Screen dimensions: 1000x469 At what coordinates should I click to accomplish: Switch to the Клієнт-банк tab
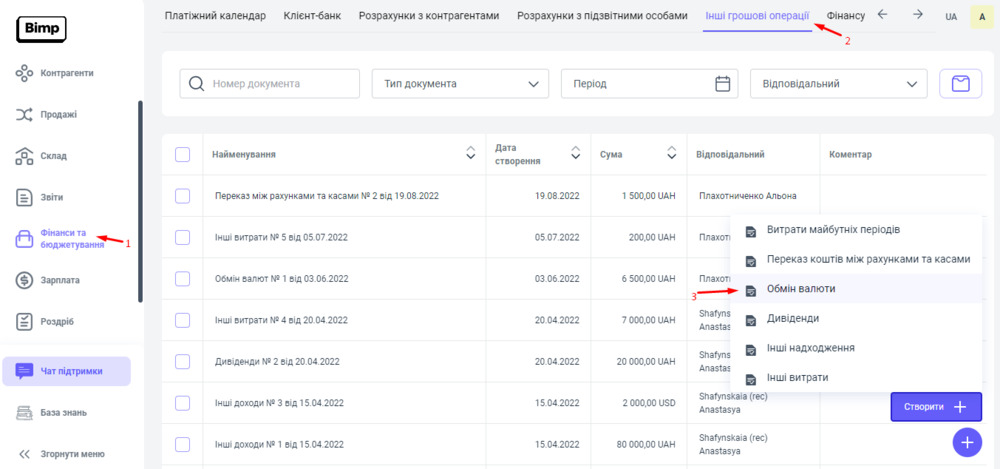tap(312, 16)
